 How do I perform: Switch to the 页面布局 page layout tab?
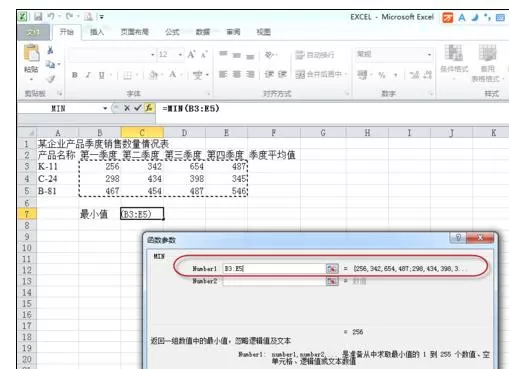click(134, 32)
